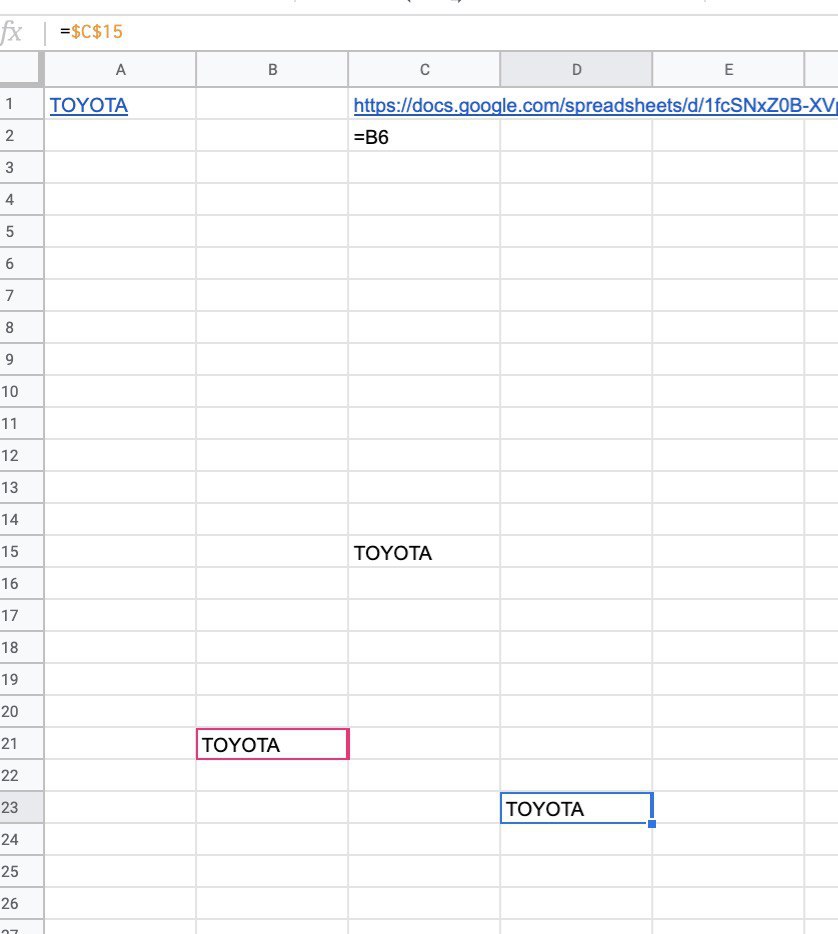This screenshot has height=934, width=838.
Task: Select row 12 header
Action: pyautogui.click(x=21, y=455)
